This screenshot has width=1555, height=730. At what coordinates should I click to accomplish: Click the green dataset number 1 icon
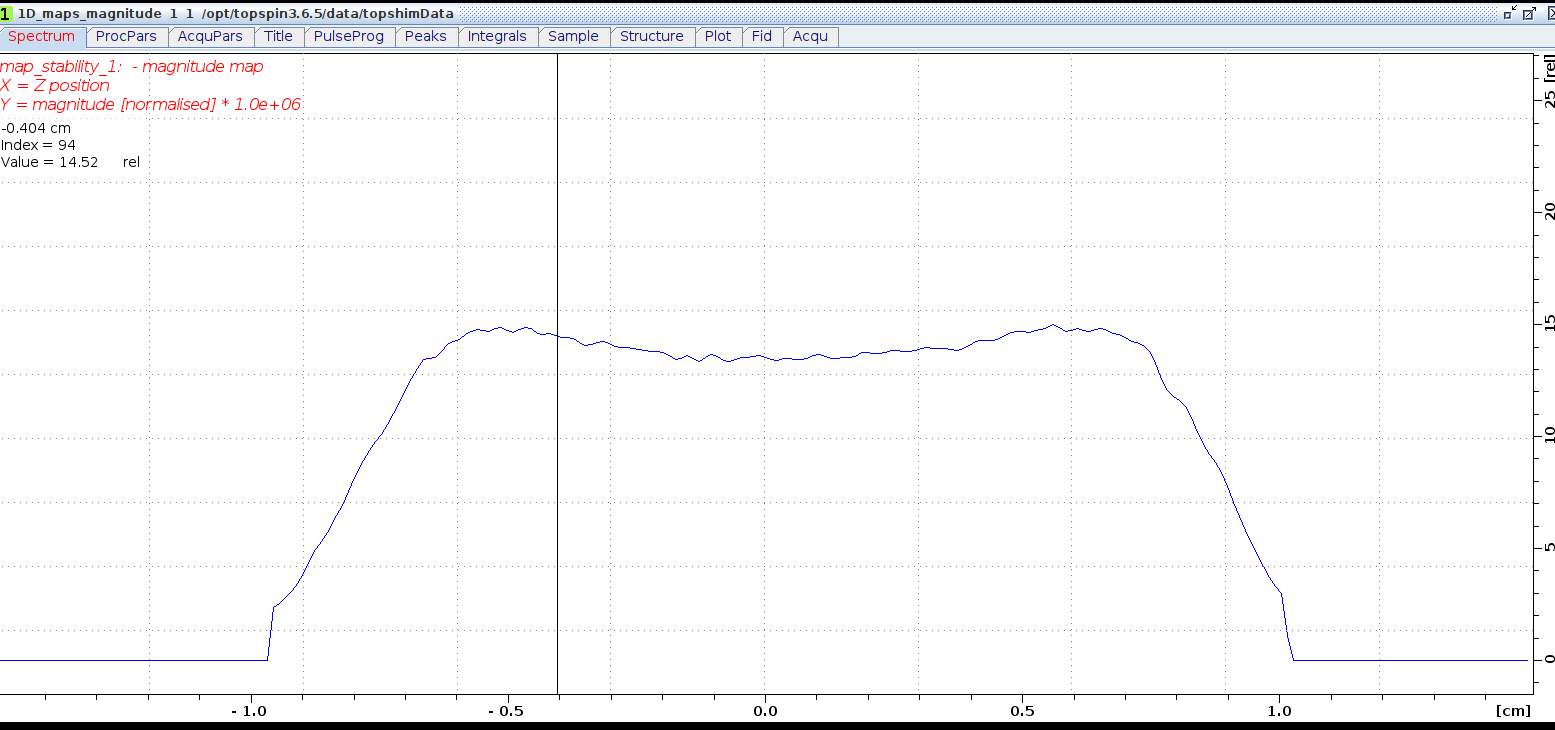click(6, 14)
